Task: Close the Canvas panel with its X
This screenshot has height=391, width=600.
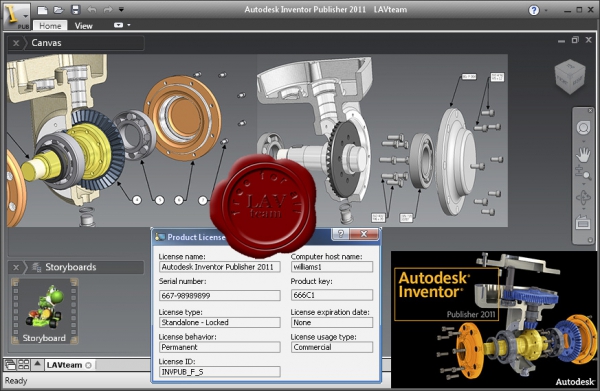Action: [x=16, y=43]
